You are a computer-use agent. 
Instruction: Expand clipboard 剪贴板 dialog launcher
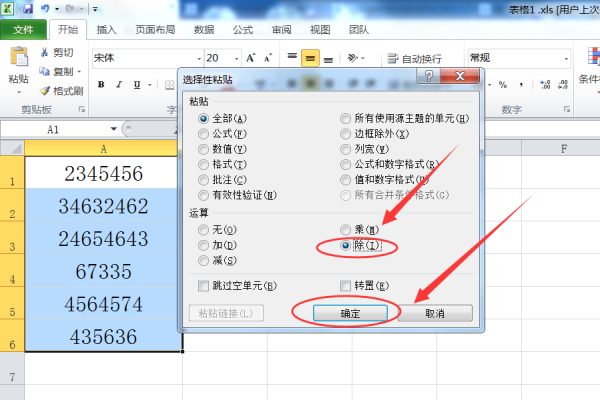[82, 109]
